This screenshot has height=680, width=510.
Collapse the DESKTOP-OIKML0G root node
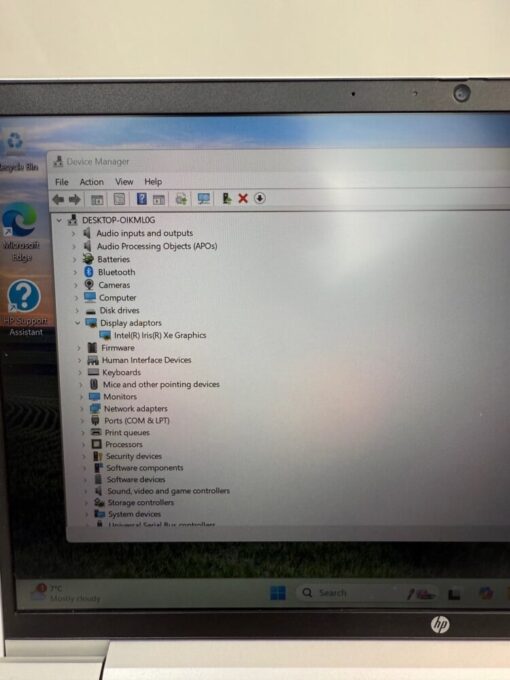pos(59,220)
